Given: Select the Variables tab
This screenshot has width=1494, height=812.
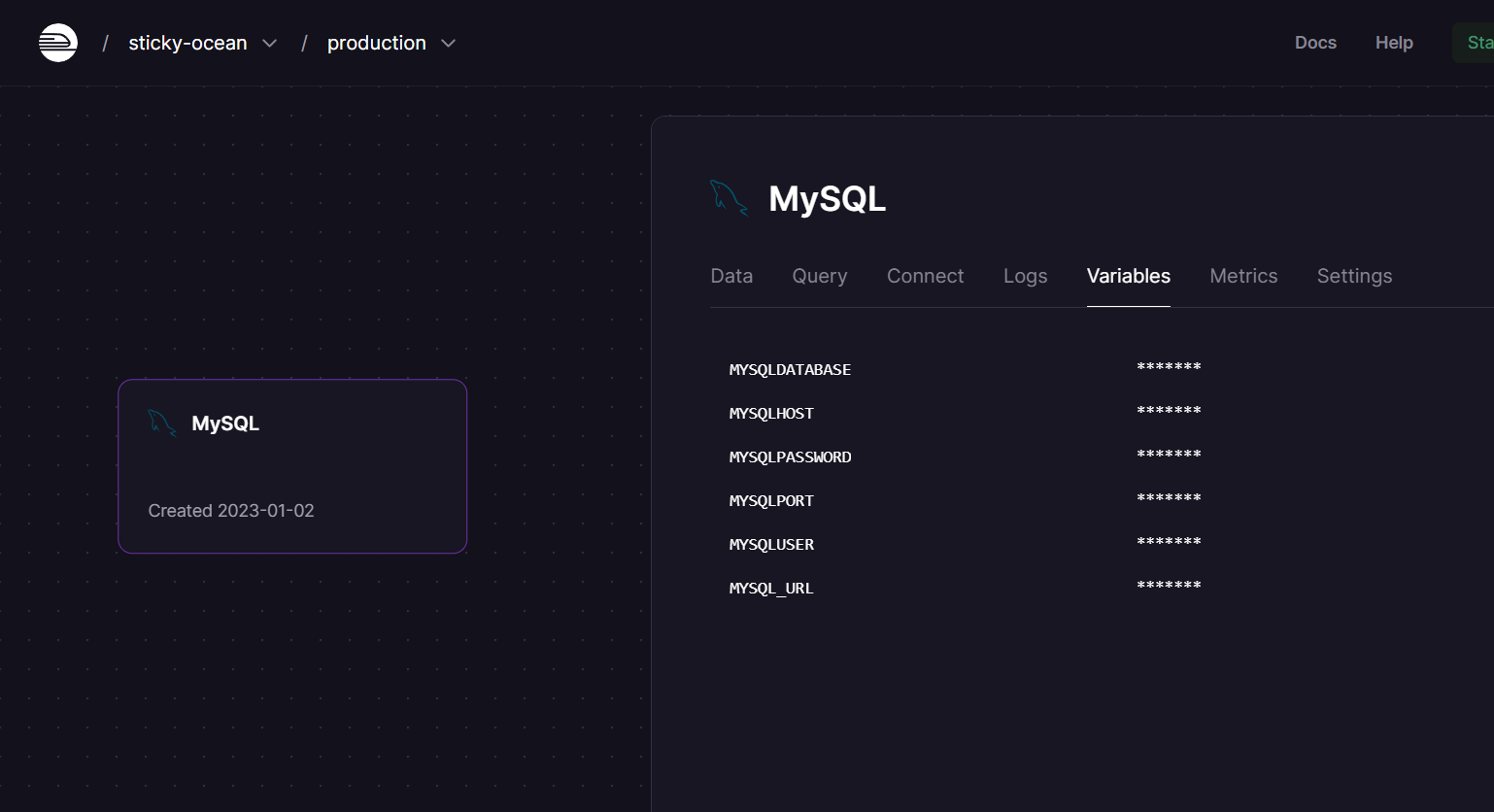Looking at the screenshot, I should pos(1129,276).
